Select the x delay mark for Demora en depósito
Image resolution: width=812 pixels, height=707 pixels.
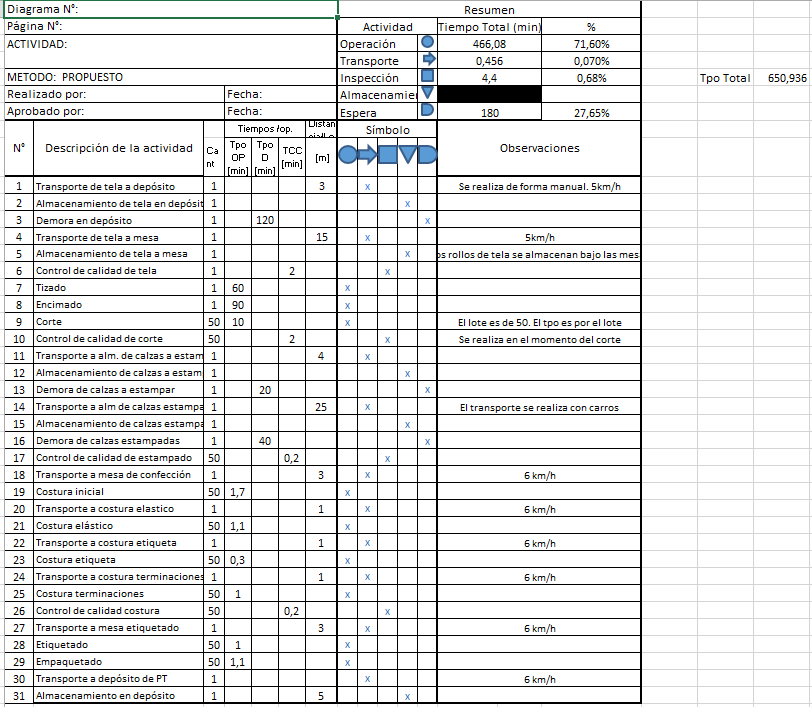click(x=427, y=220)
